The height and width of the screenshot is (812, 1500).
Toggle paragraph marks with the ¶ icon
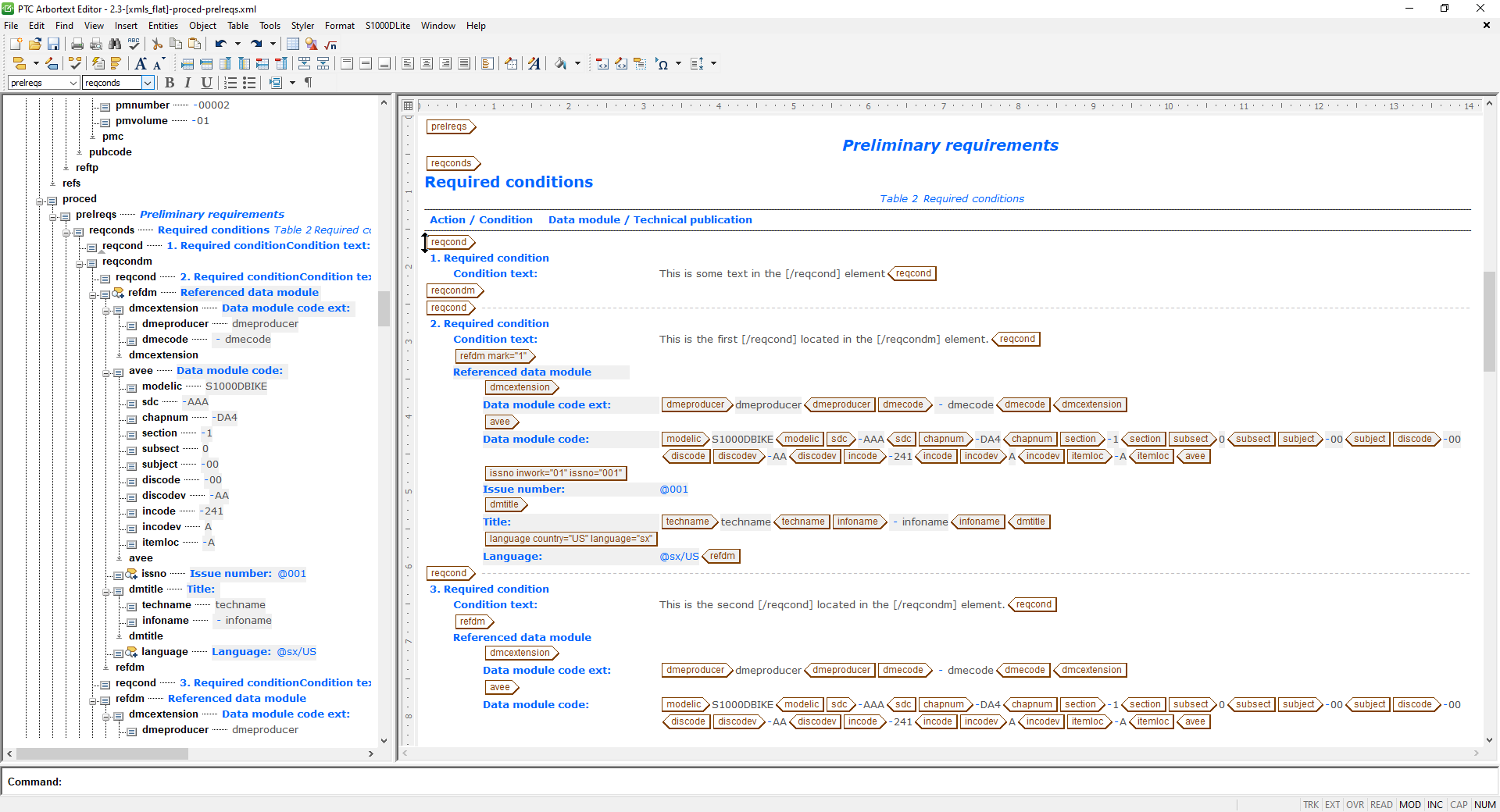308,83
